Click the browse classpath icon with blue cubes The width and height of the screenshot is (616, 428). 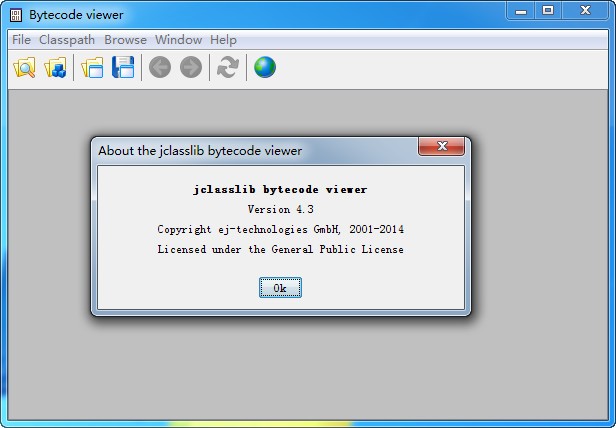pyautogui.click(x=55, y=68)
